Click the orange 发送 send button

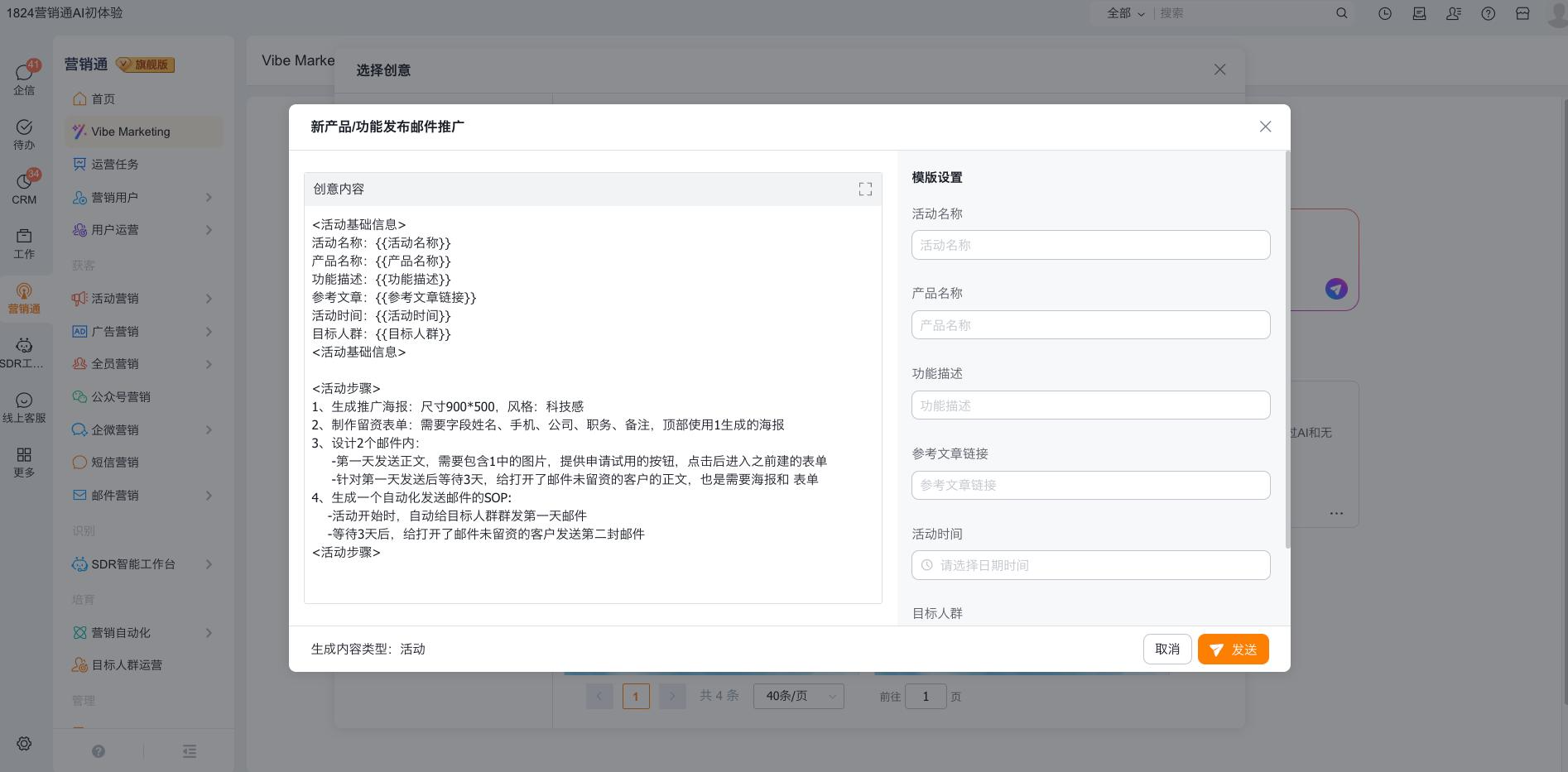(1233, 650)
